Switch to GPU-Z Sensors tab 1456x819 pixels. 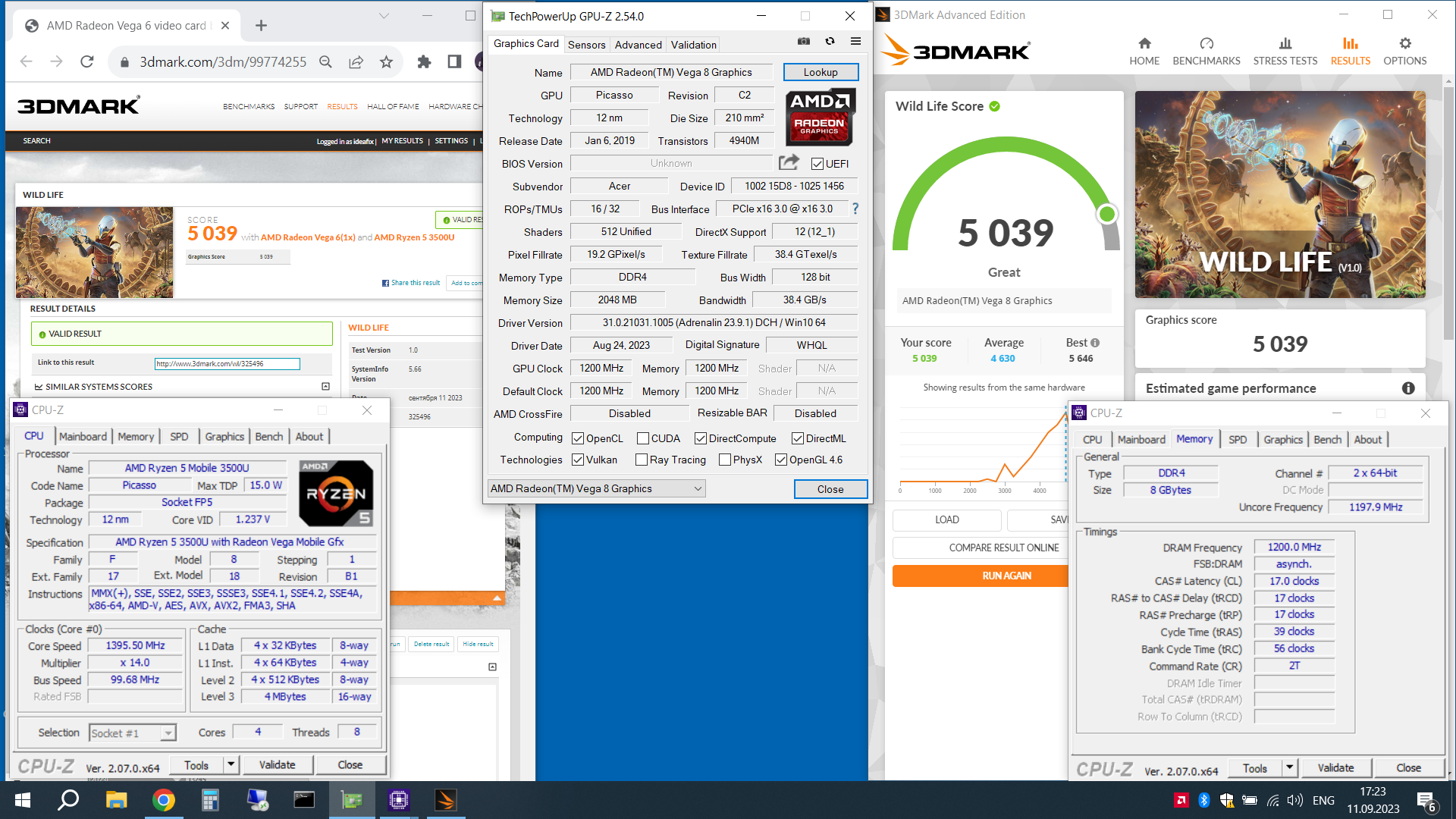pyautogui.click(x=587, y=45)
